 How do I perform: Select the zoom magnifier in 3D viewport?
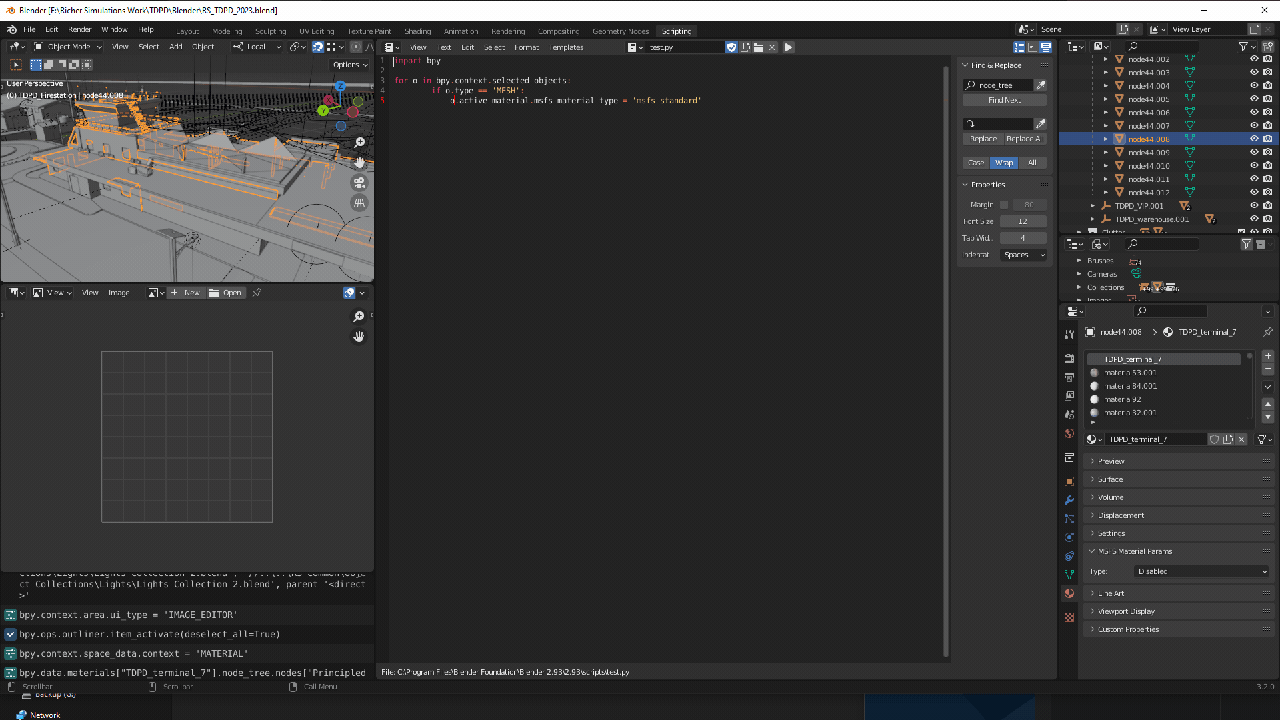pos(360,143)
